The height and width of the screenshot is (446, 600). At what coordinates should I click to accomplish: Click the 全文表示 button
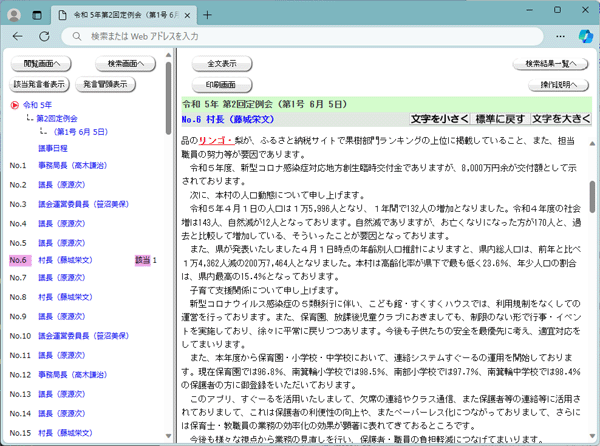pos(222,63)
